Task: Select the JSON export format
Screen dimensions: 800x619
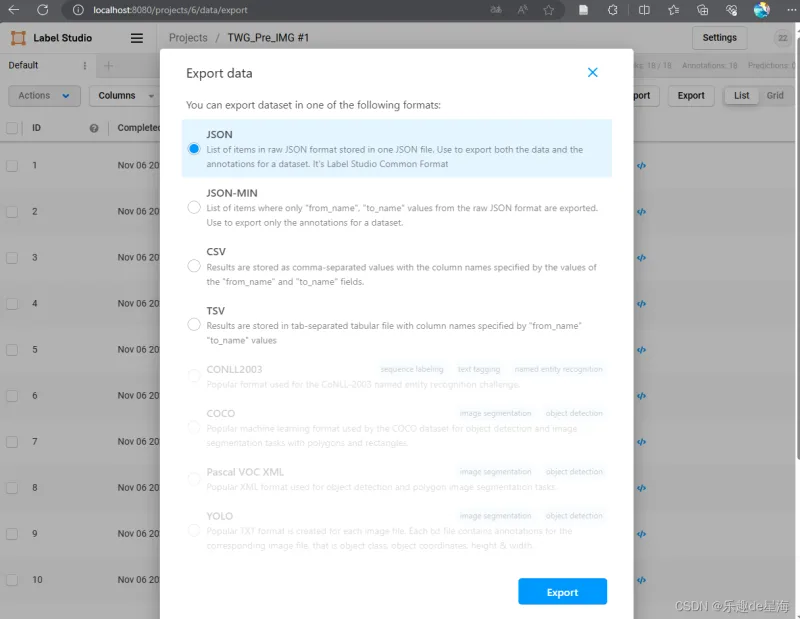Action: coord(194,149)
